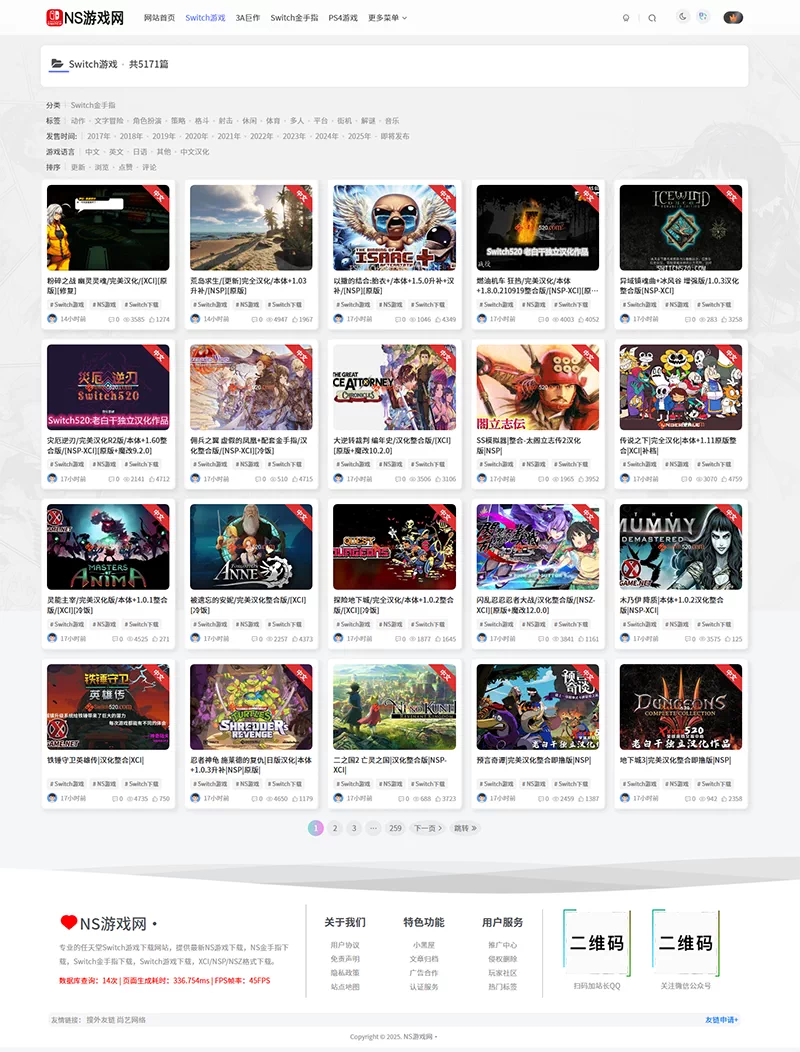This screenshot has width=800, height=1052.
Task: Click #Switch下载 tag on 探险地下城 card
Action: pos(427,624)
